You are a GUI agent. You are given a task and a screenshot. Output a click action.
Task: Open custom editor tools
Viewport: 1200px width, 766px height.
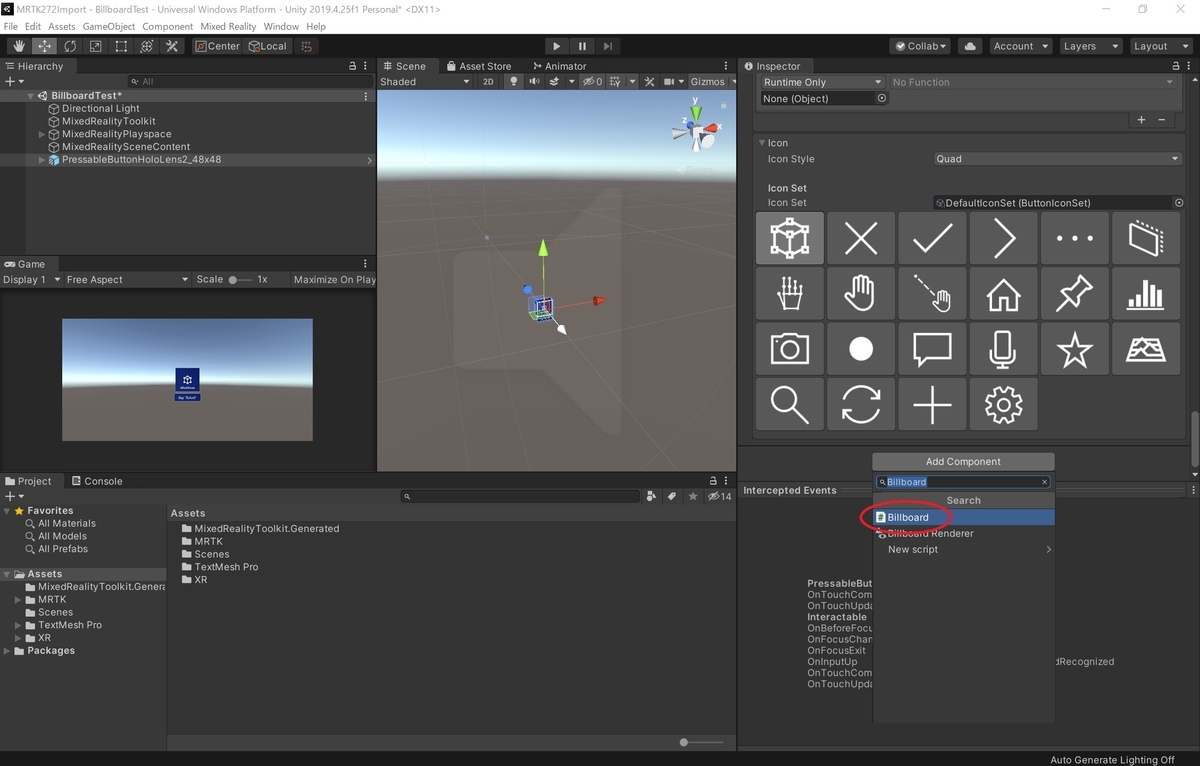click(x=172, y=46)
